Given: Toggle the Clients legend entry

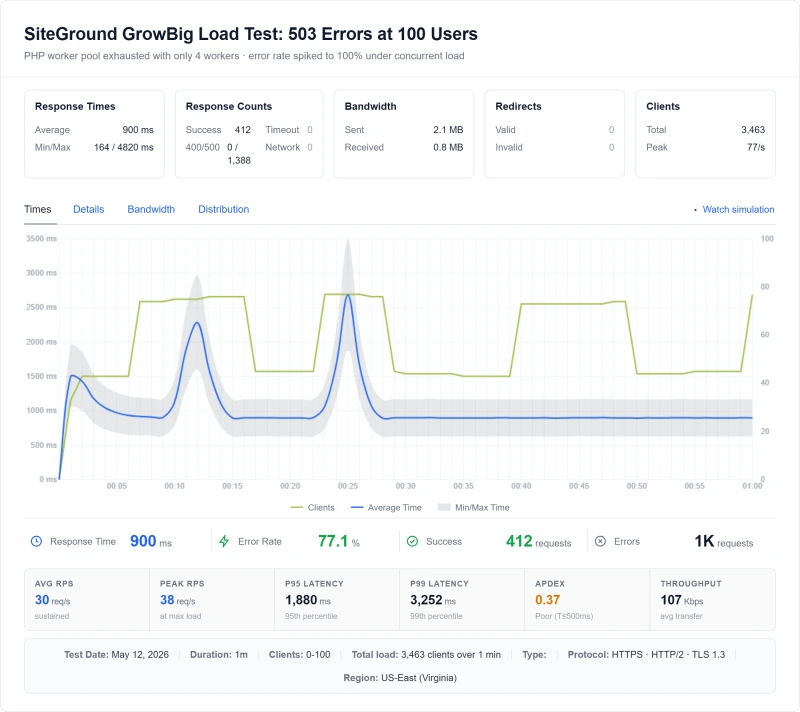Looking at the screenshot, I should point(312,507).
